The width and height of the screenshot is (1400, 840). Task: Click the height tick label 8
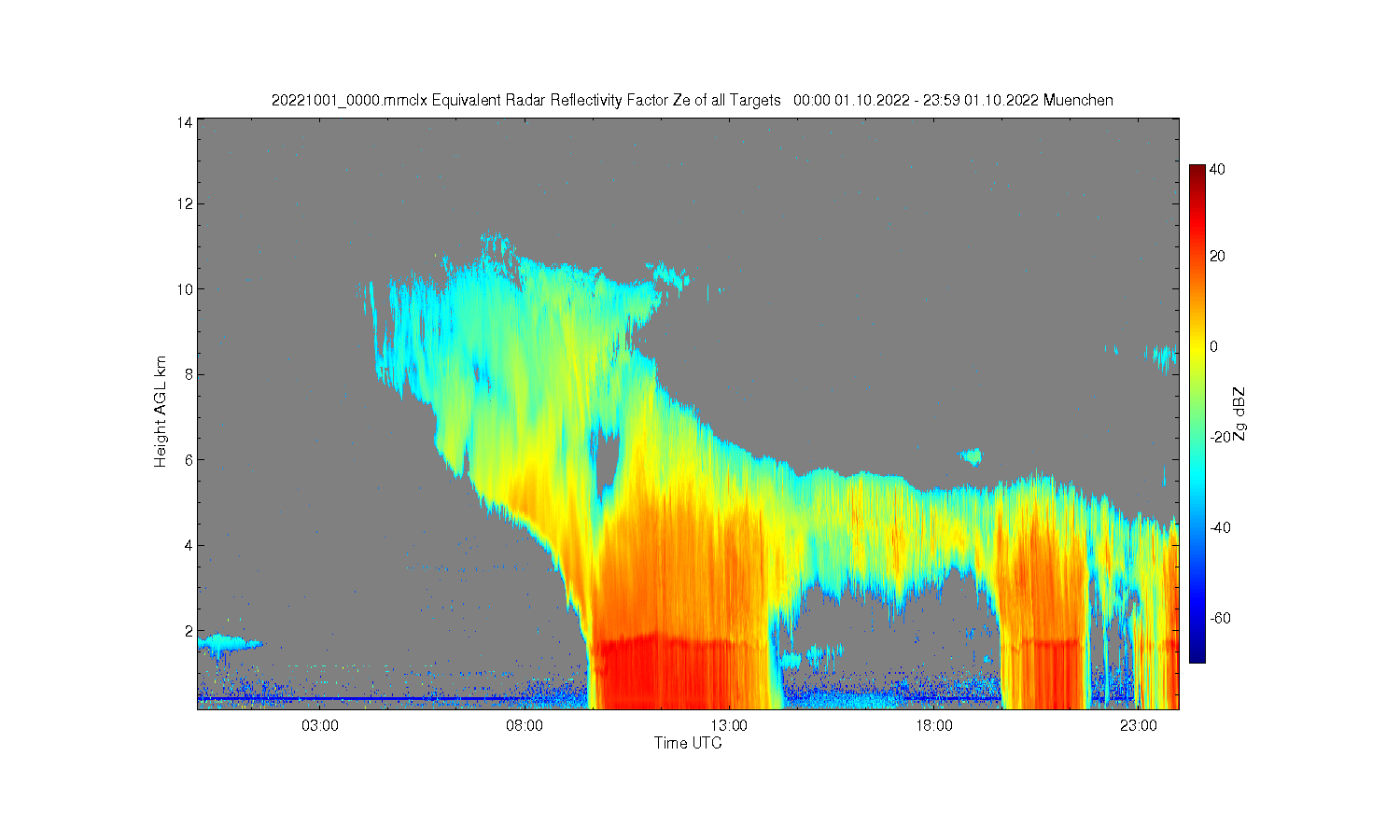pos(189,374)
